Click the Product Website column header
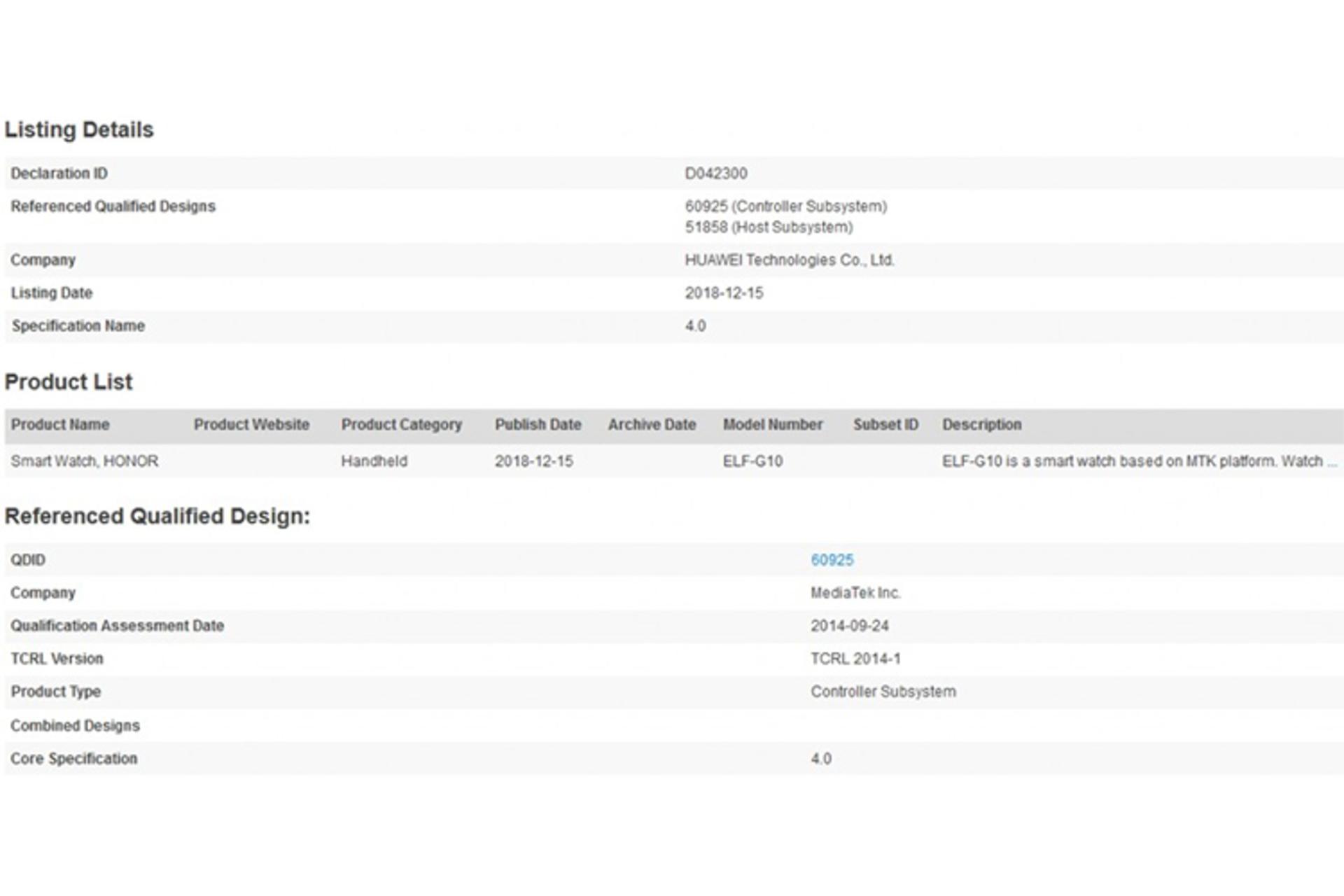This screenshot has height=896, width=1344. pos(251,425)
